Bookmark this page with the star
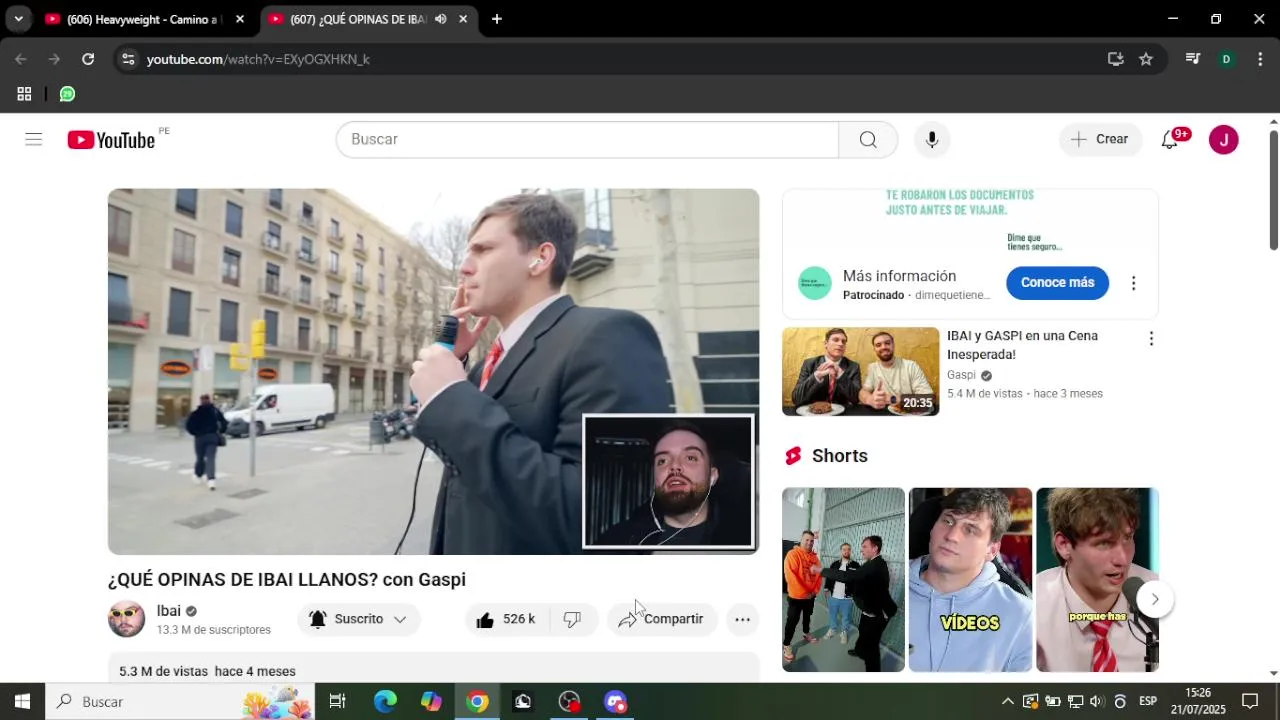This screenshot has height=720, width=1280. 1146,59
